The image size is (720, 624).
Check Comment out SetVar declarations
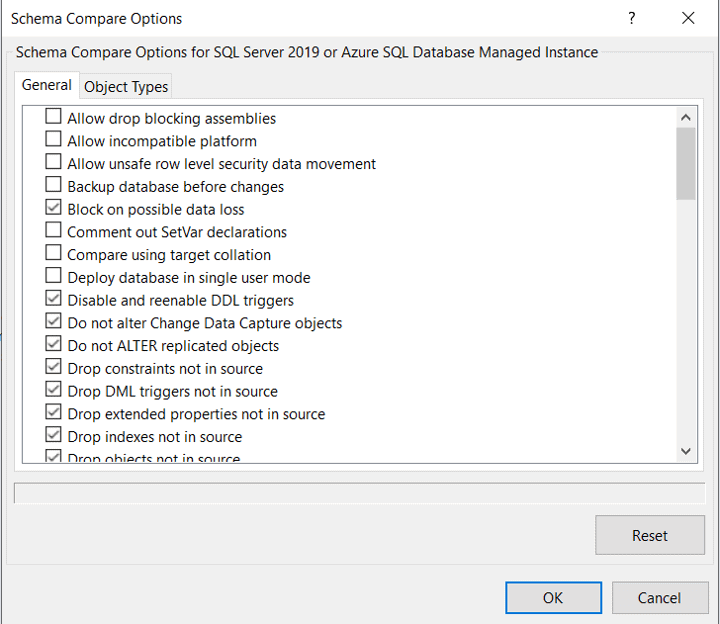pyautogui.click(x=53, y=230)
